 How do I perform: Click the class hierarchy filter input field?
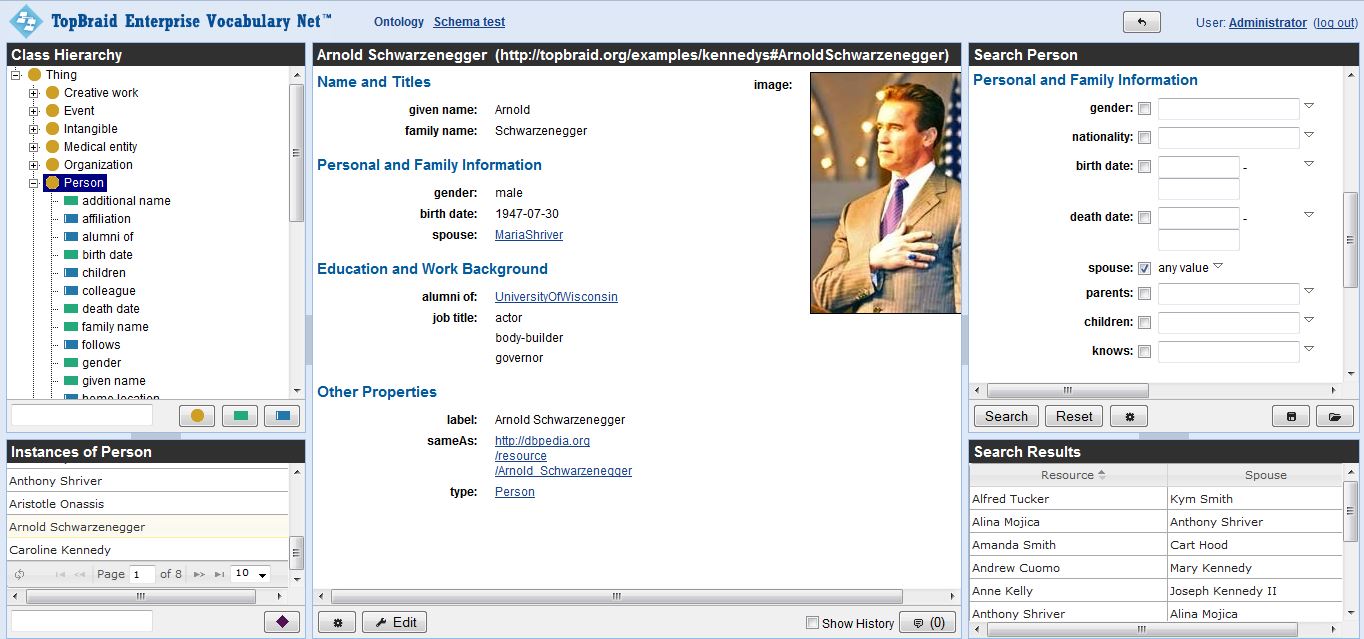tap(82, 416)
